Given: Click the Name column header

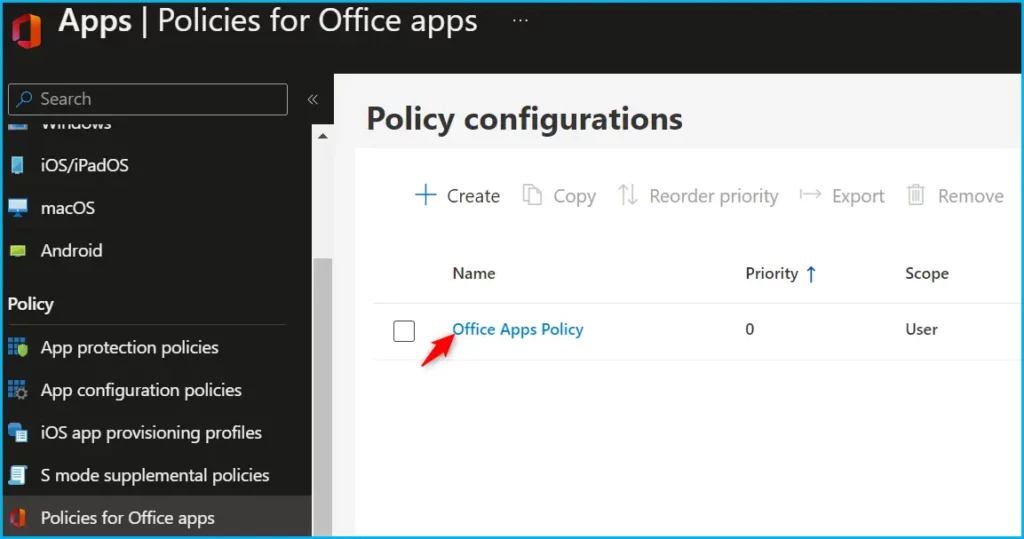Looking at the screenshot, I should (x=473, y=273).
